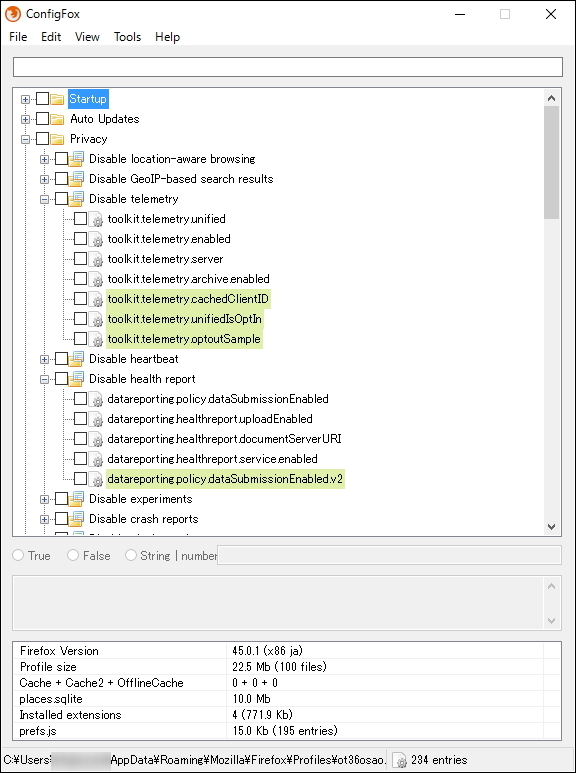
Task: Click the gear icon of datareporting.healthreport.service.enabled
Action: [x=96, y=459]
